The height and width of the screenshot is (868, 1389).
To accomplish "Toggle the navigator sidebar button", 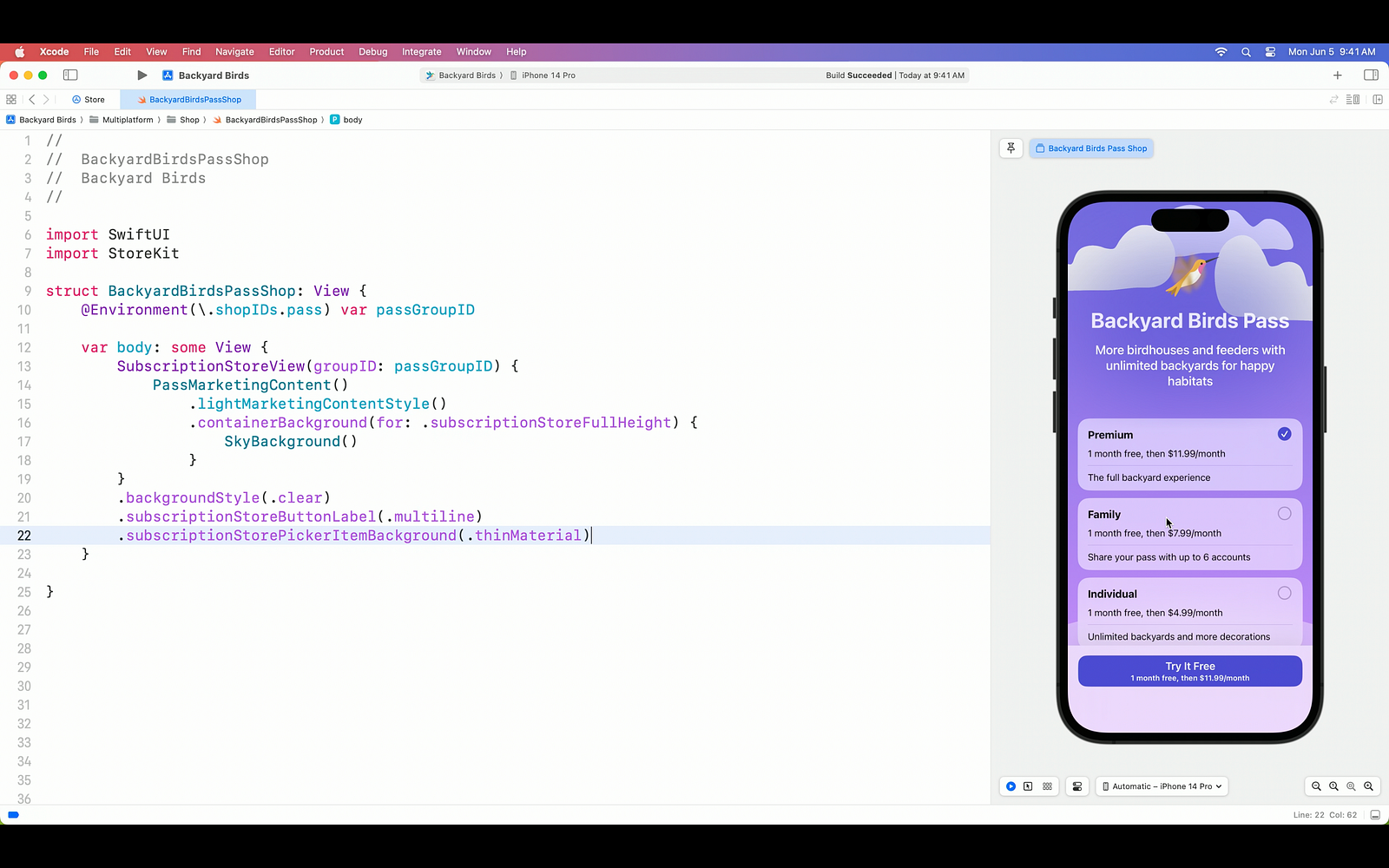I will point(71,76).
